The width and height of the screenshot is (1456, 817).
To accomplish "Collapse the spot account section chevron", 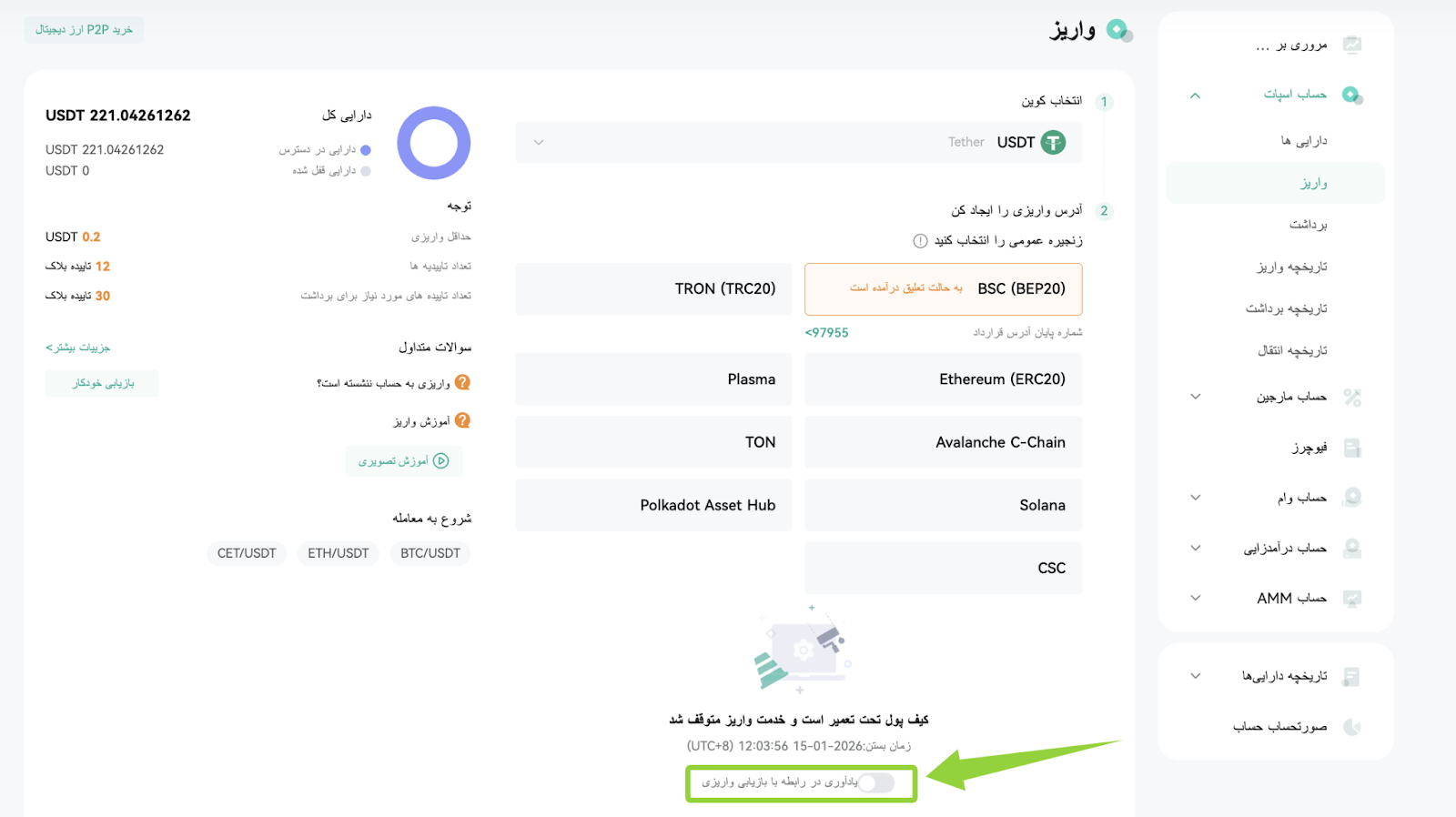I will tap(1196, 95).
